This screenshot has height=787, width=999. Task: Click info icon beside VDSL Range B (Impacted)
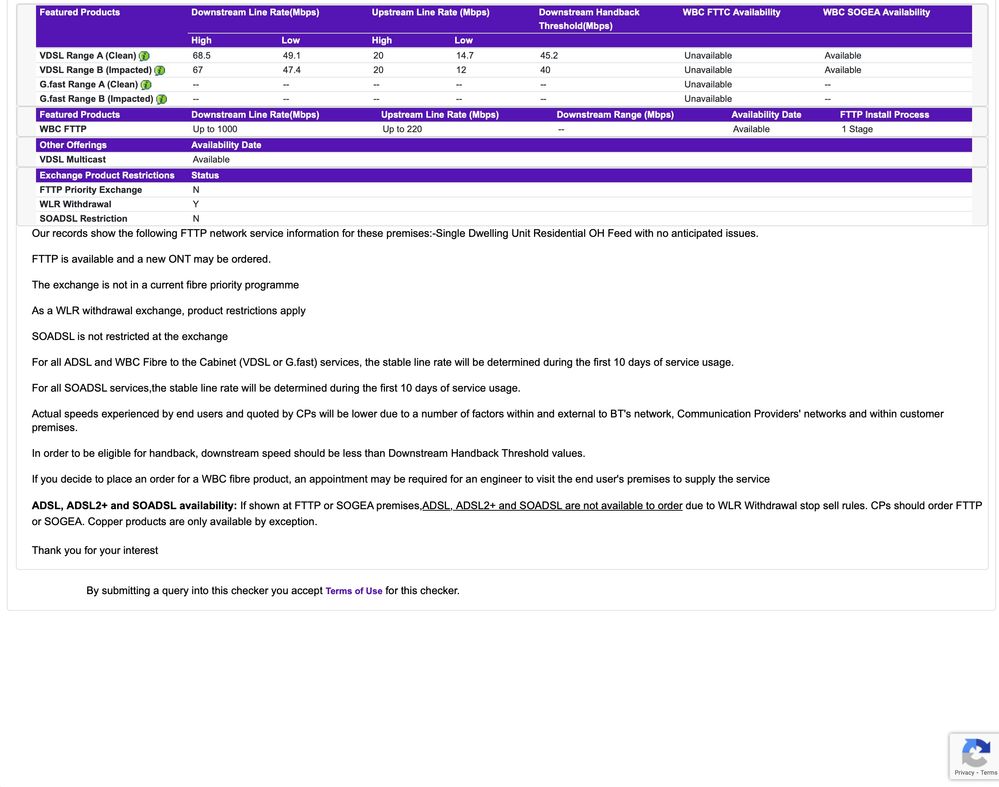click(x=160, y=70)
